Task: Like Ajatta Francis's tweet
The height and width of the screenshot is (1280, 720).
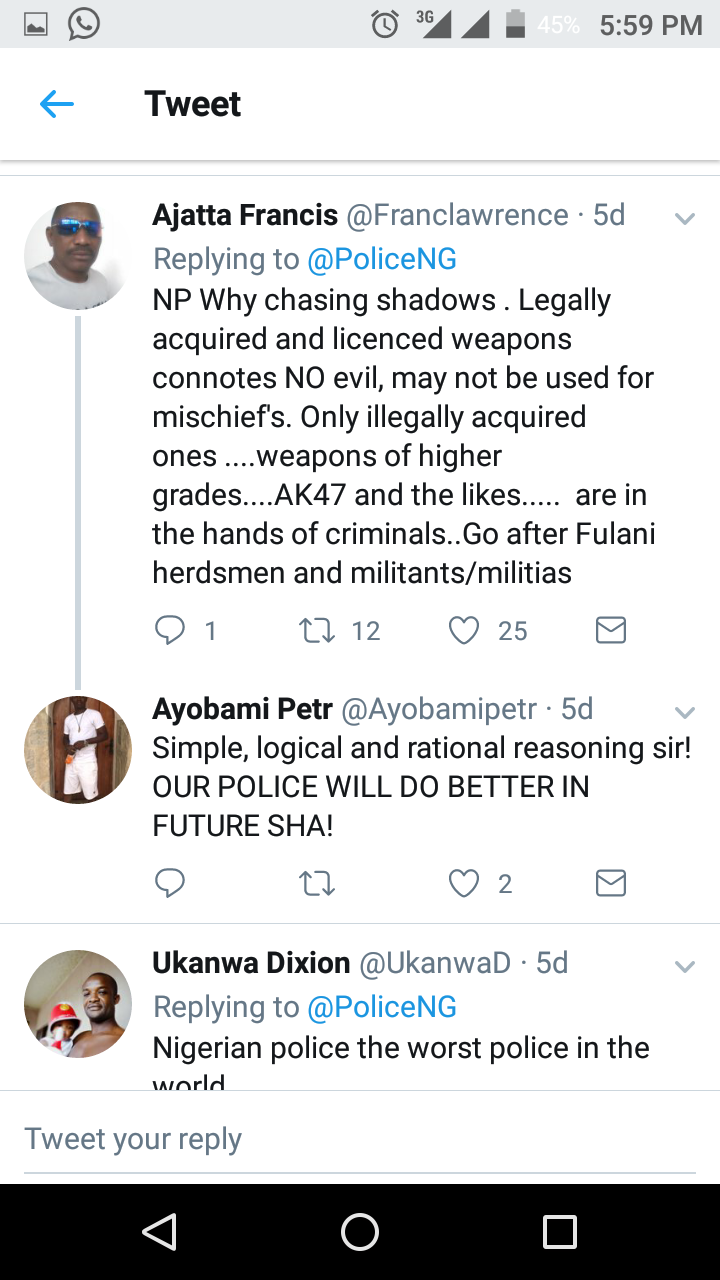Action: point(464,630)
